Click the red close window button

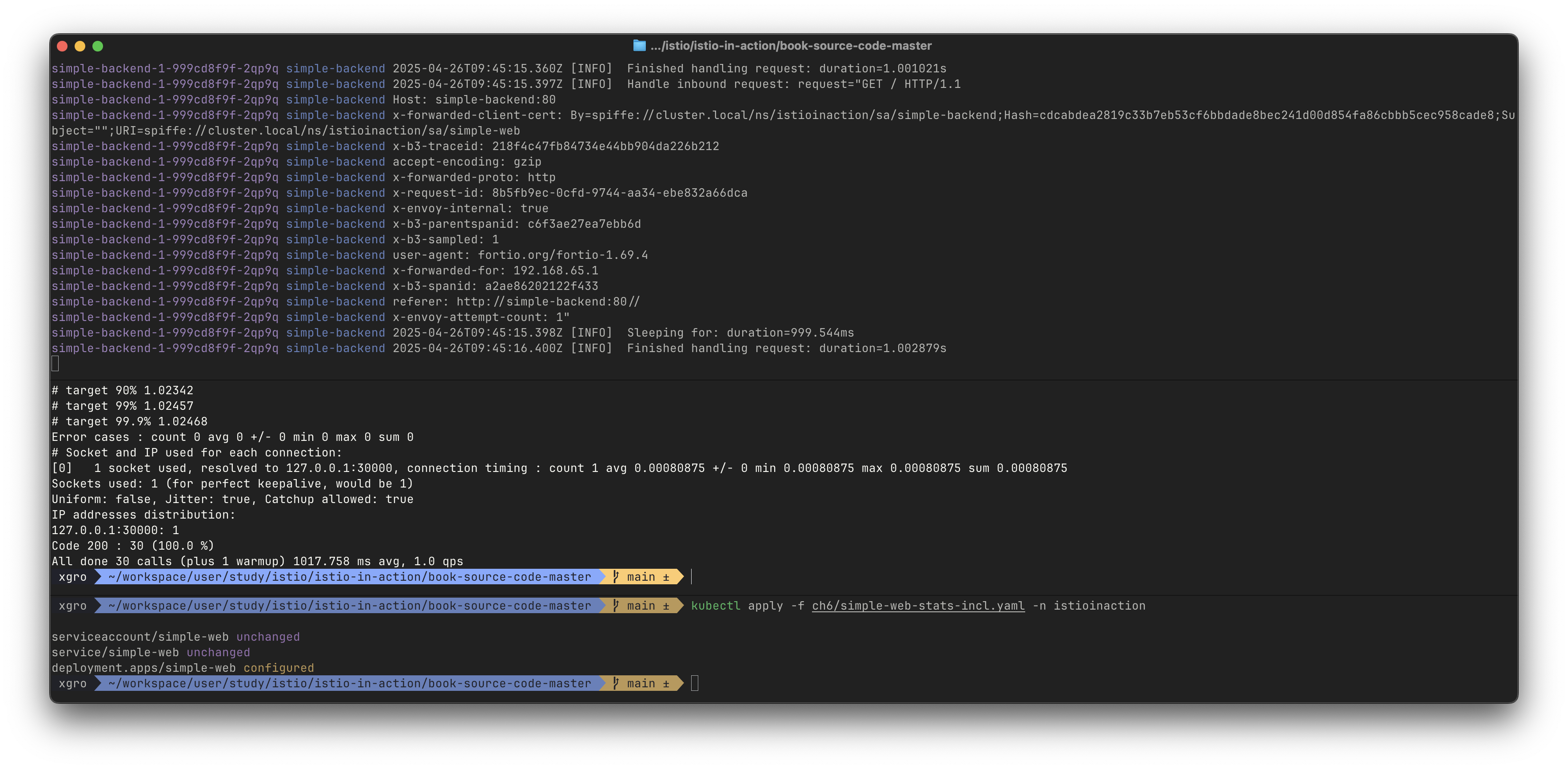61,46
